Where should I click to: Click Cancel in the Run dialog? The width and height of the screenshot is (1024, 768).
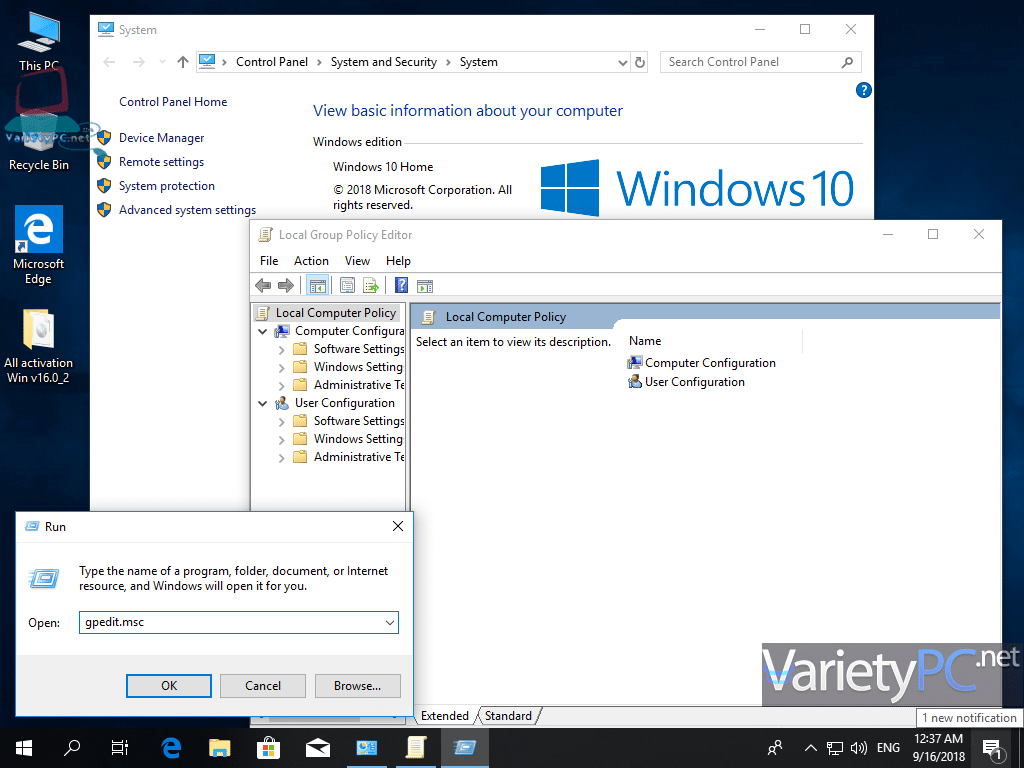263,686
